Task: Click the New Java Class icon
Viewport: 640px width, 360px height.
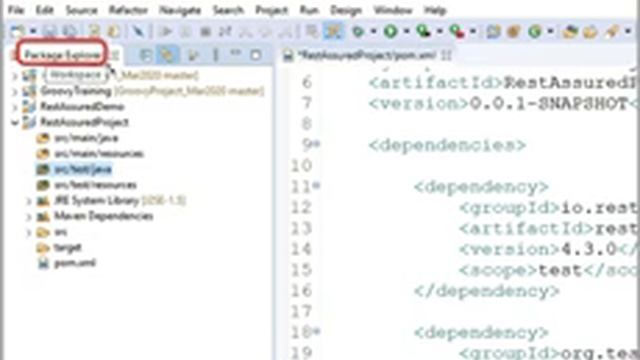Action: point(535,31)
